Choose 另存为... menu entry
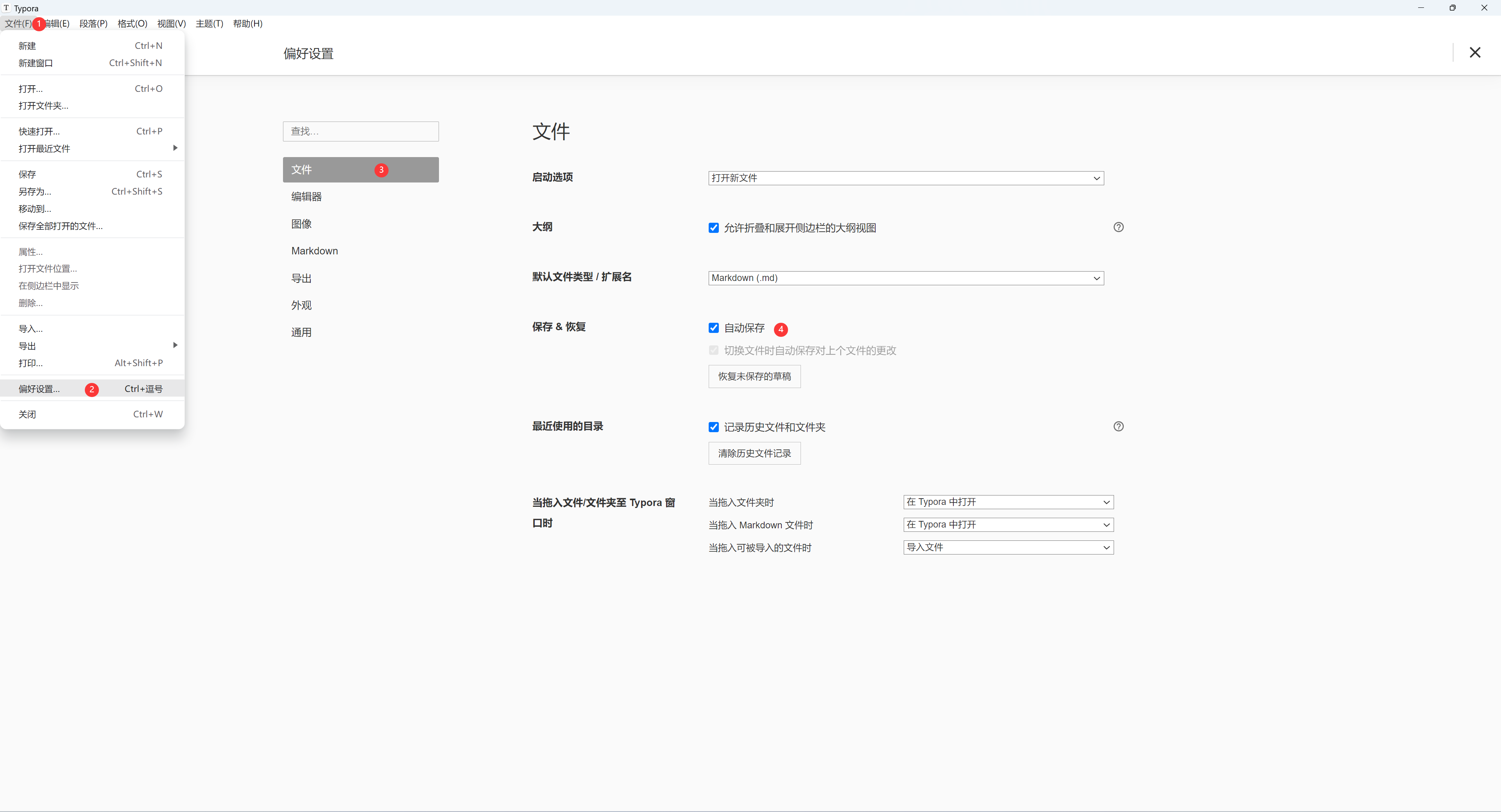 pos(92,191)
